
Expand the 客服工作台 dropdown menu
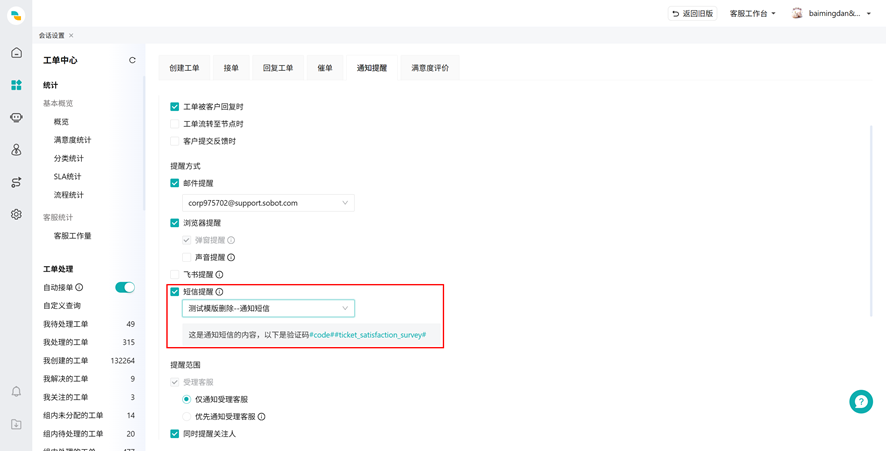point(752,14)
